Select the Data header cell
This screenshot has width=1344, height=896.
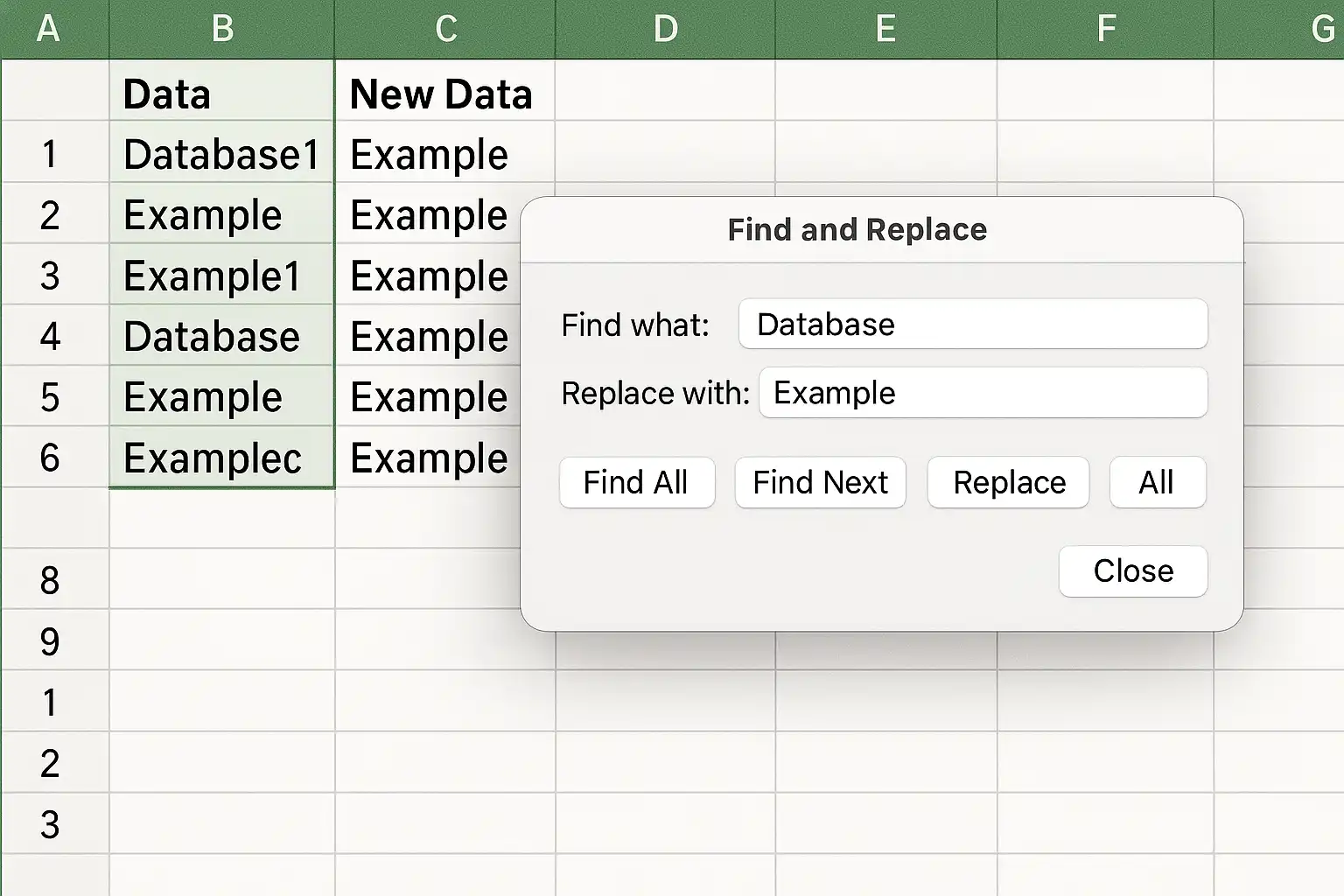click(222, 93)
